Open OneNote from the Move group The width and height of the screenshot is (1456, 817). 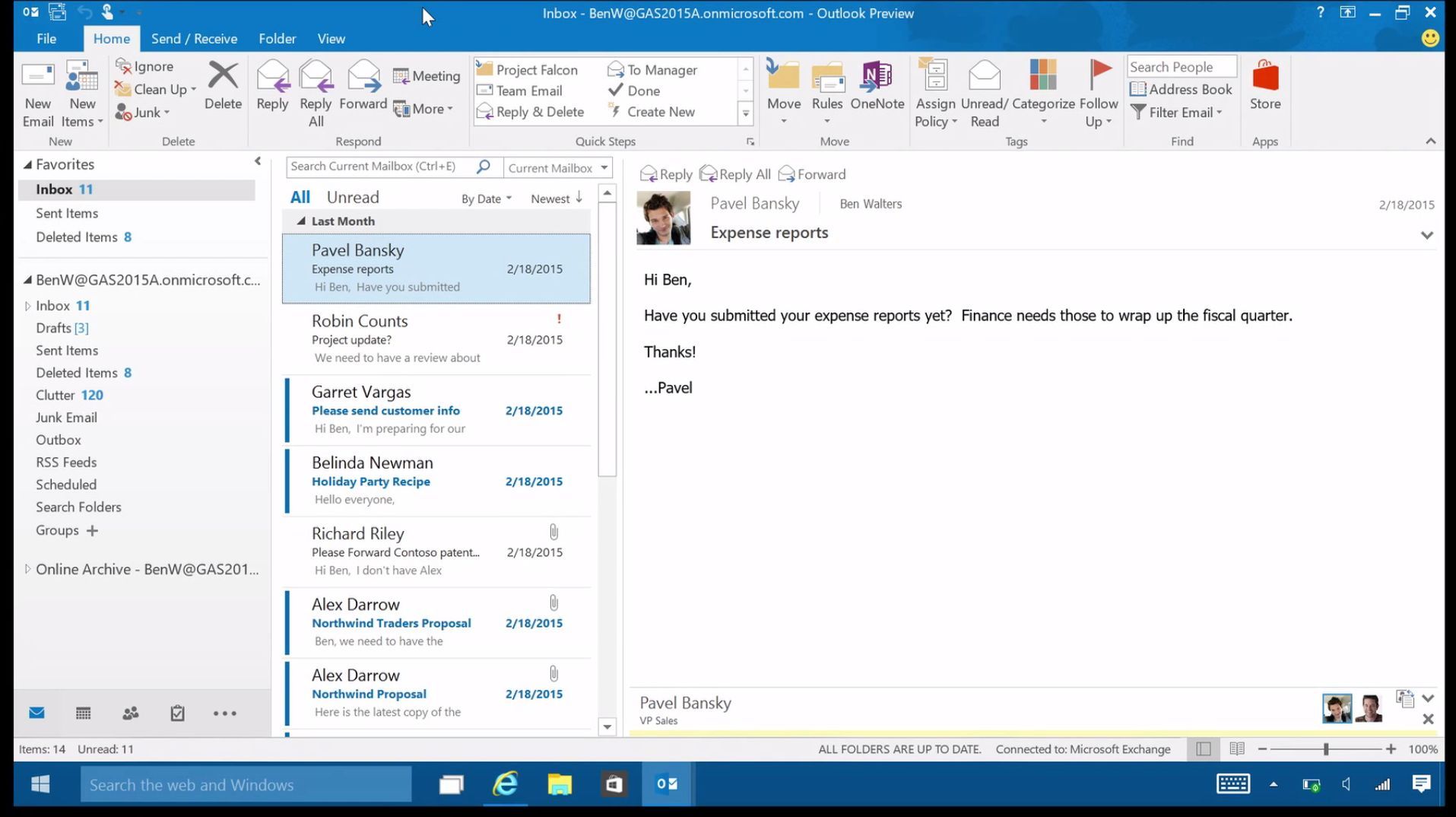point(877,85)
